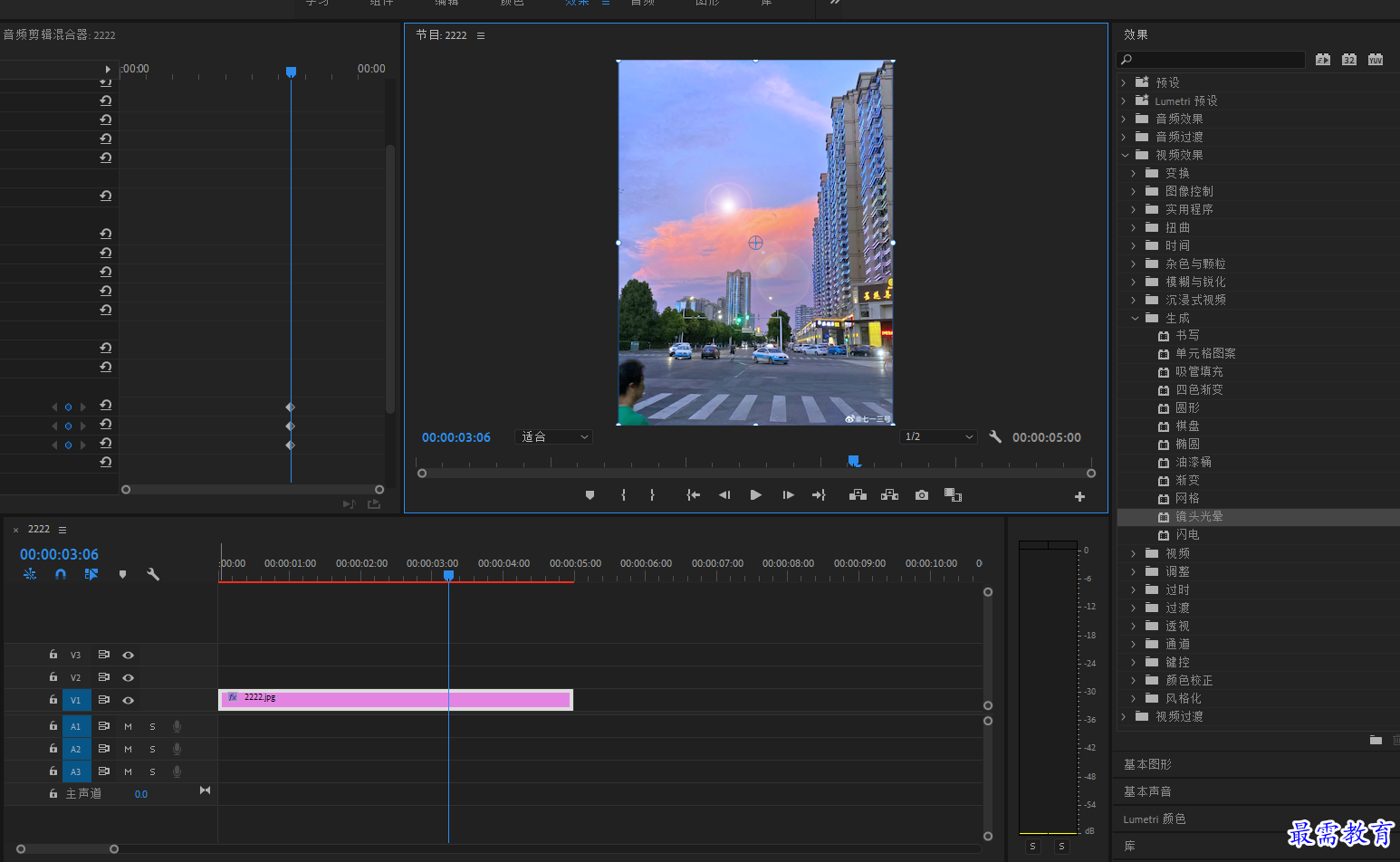Mute audio track A3

[x=128, y=771]
